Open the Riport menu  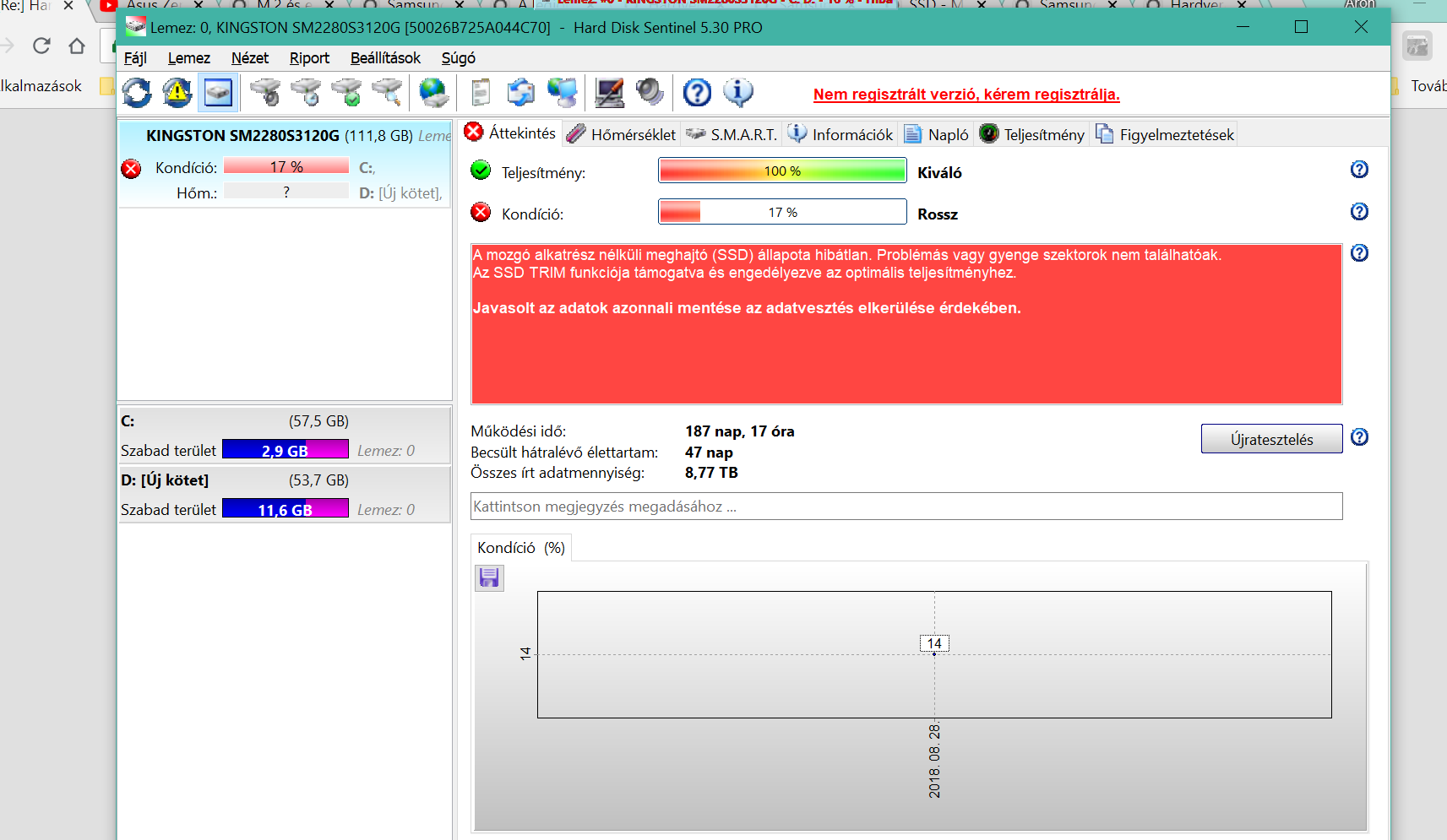pyautogui.click(x=309, y=58)
